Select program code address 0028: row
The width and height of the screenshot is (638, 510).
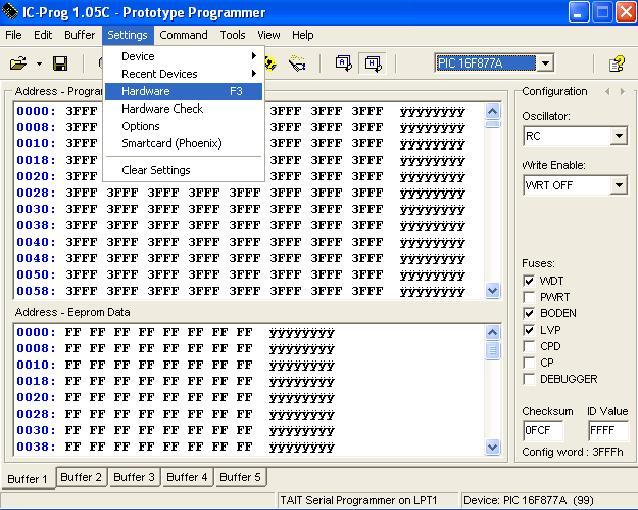click(240, 193)
